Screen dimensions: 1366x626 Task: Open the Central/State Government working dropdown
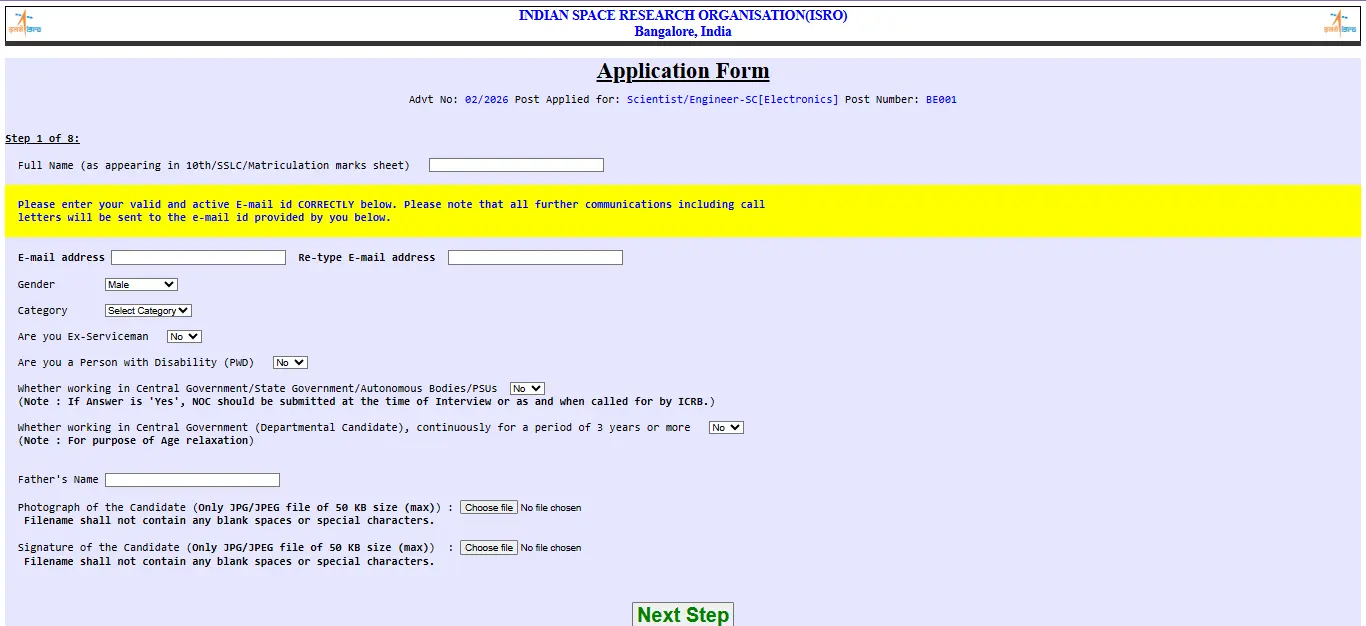527,389
